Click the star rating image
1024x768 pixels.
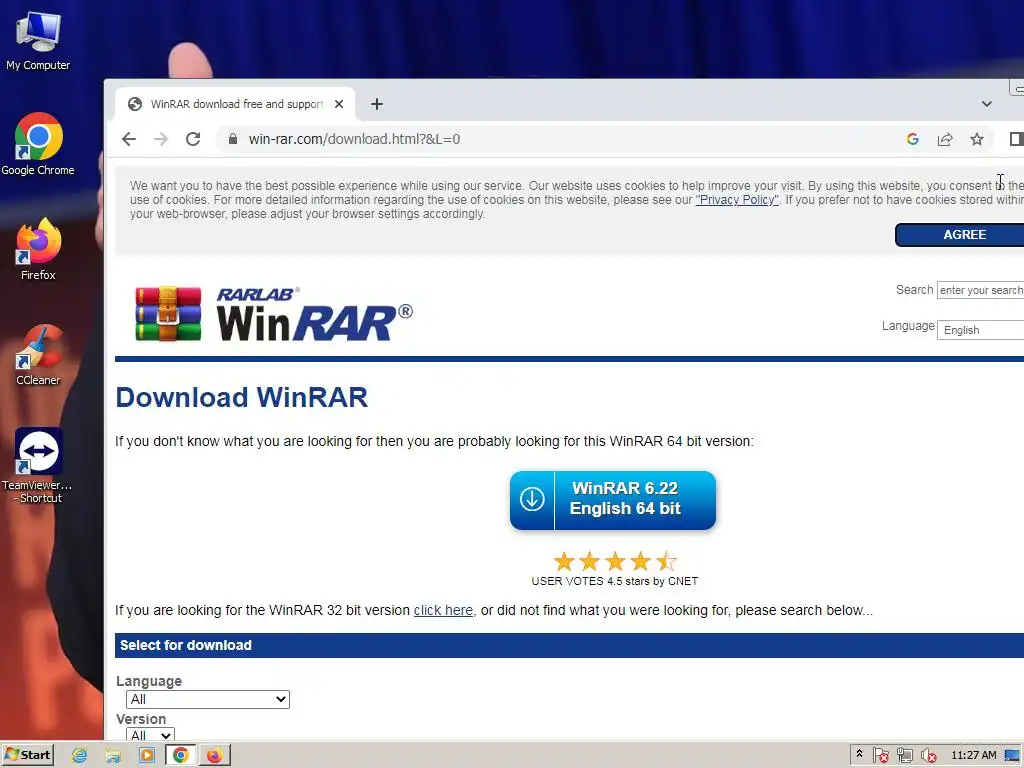click(615, 561)
